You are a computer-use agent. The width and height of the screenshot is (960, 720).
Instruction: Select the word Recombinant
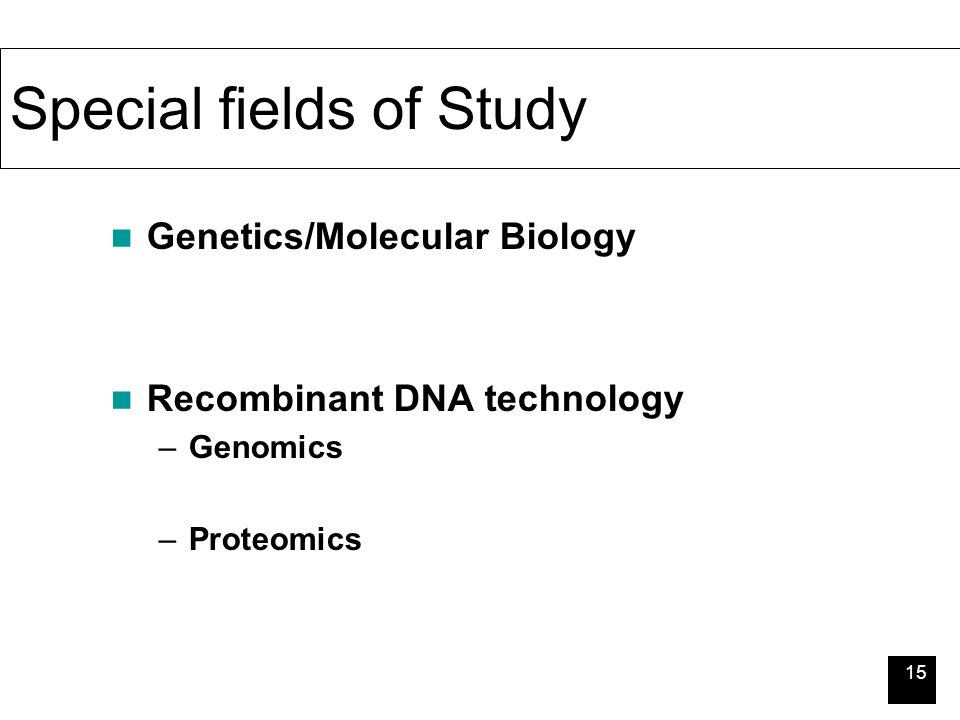coord(265,399)
